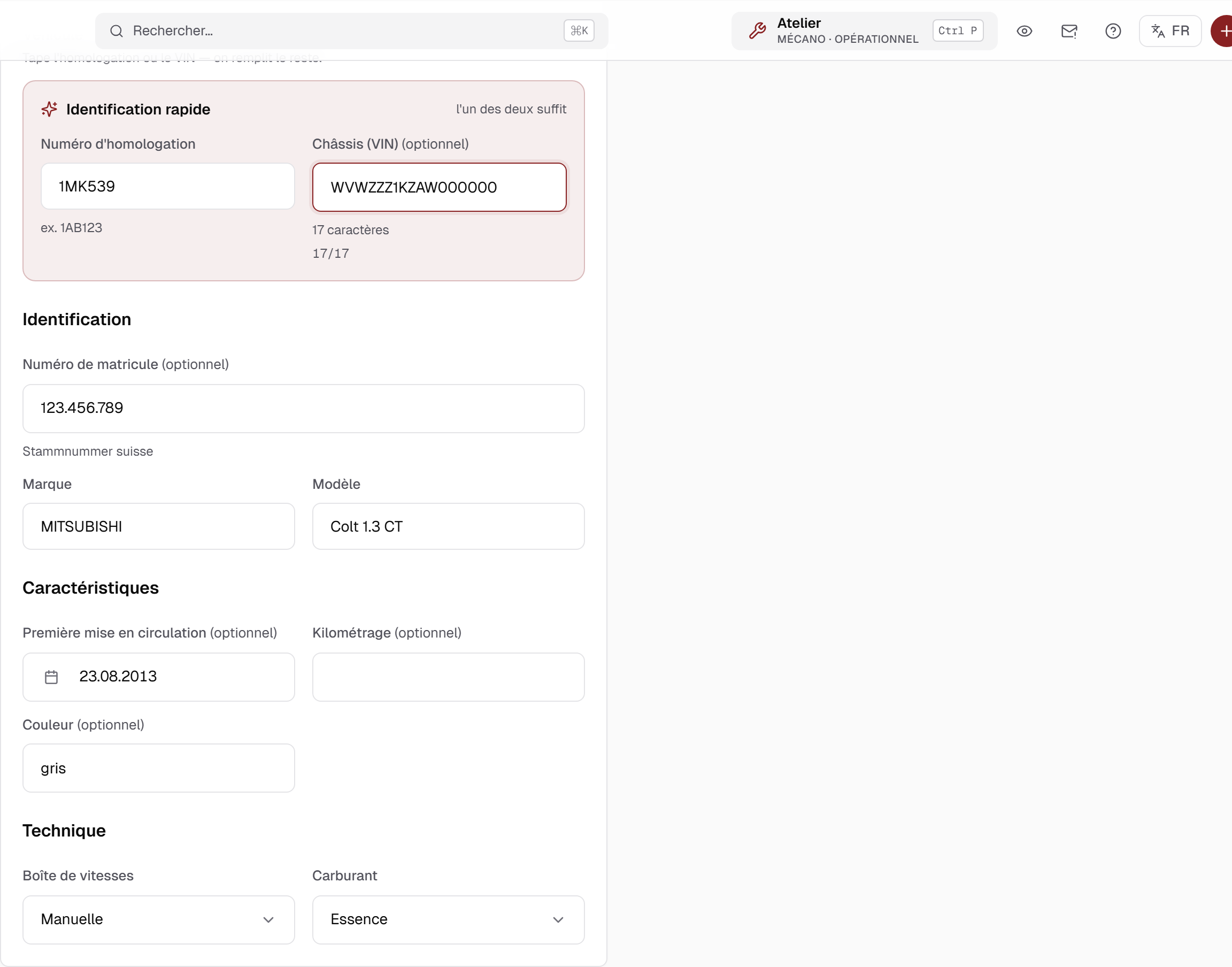Click the 'l'un des deux suffit' hint
The image size is (1232, 967).
(x=511, y=109)
